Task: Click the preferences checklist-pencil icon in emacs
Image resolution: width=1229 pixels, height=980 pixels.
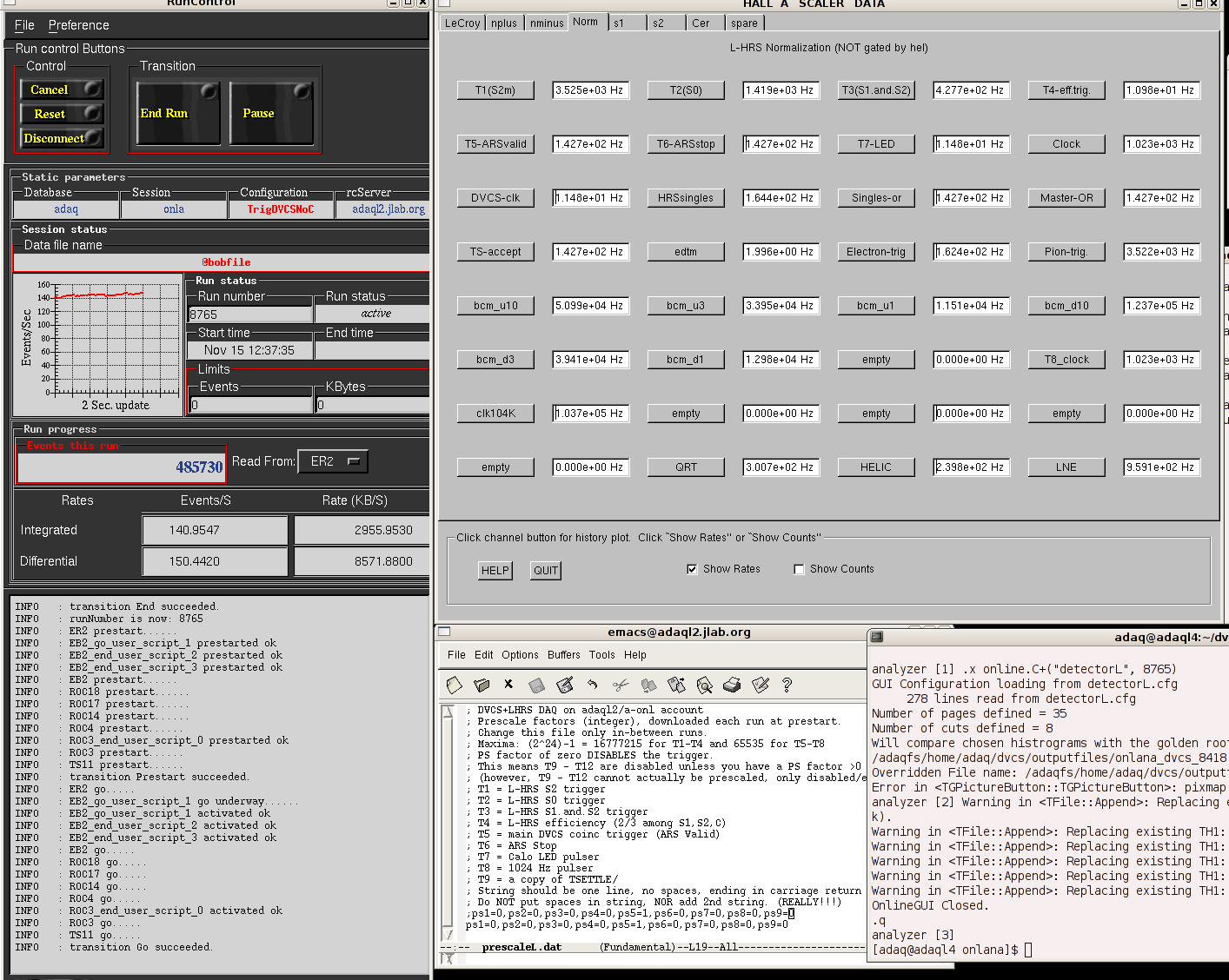Action: pyautogui.click(x=761, y=685)
